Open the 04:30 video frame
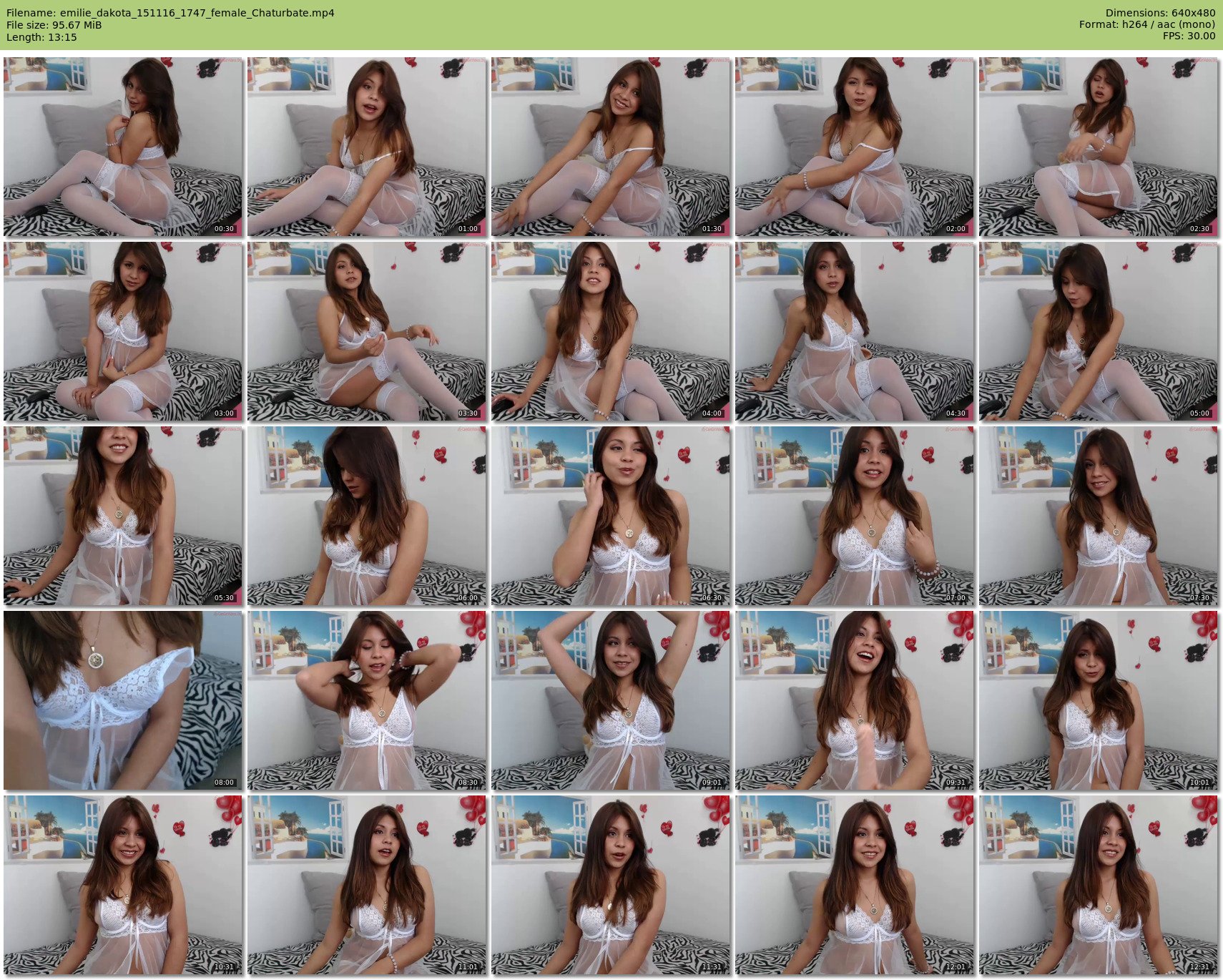This screenshot has height=980, width=1223. [x=855, y=331]
